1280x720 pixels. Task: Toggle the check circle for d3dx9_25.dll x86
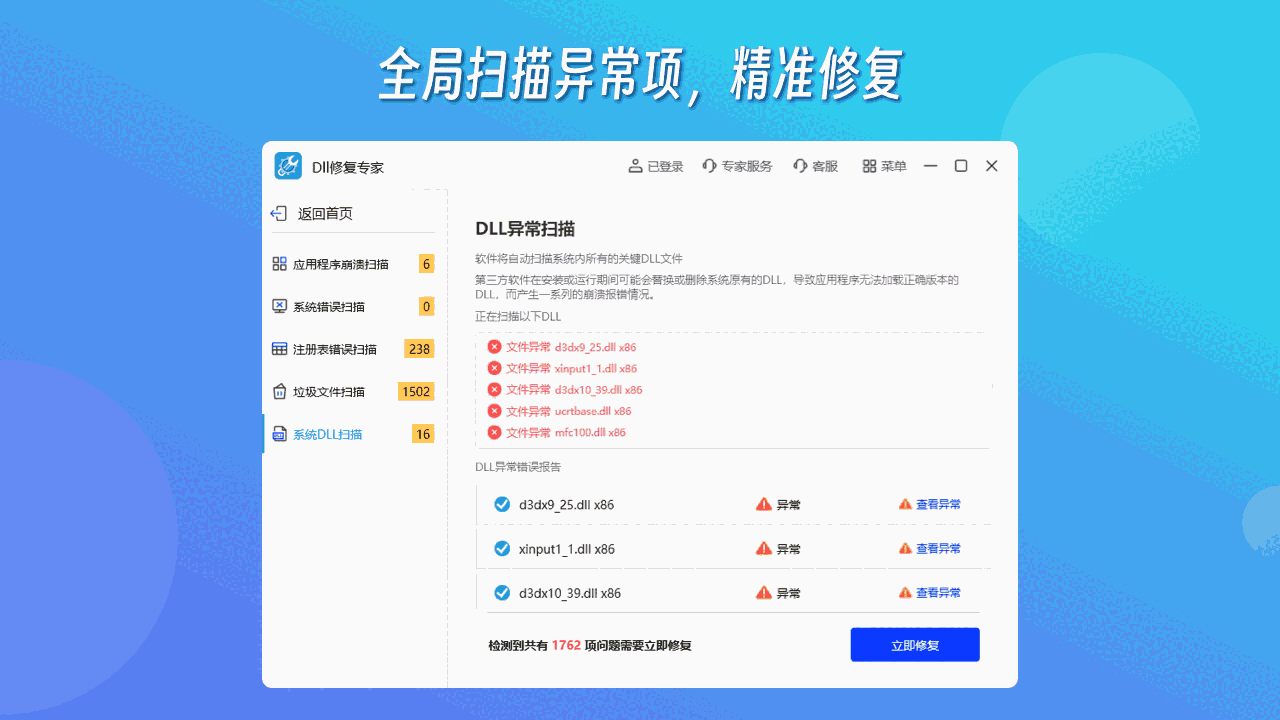[502, 504]
